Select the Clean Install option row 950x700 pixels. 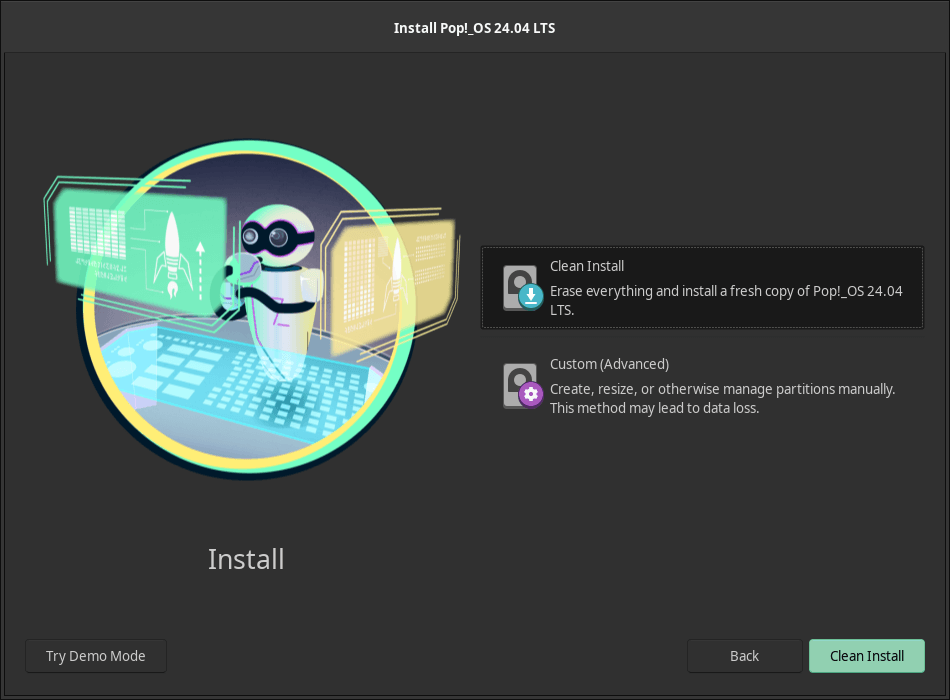[x=702, y=288]
